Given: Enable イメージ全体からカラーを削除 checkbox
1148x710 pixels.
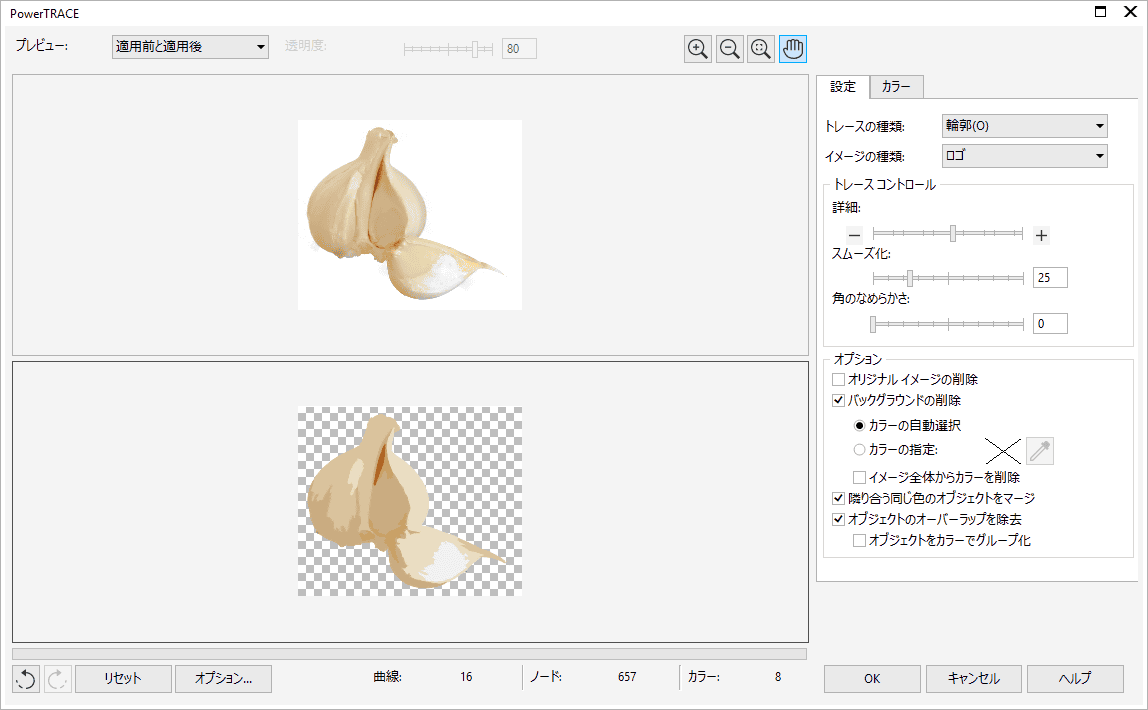Looking at the screenshot, I should (860, 477).
